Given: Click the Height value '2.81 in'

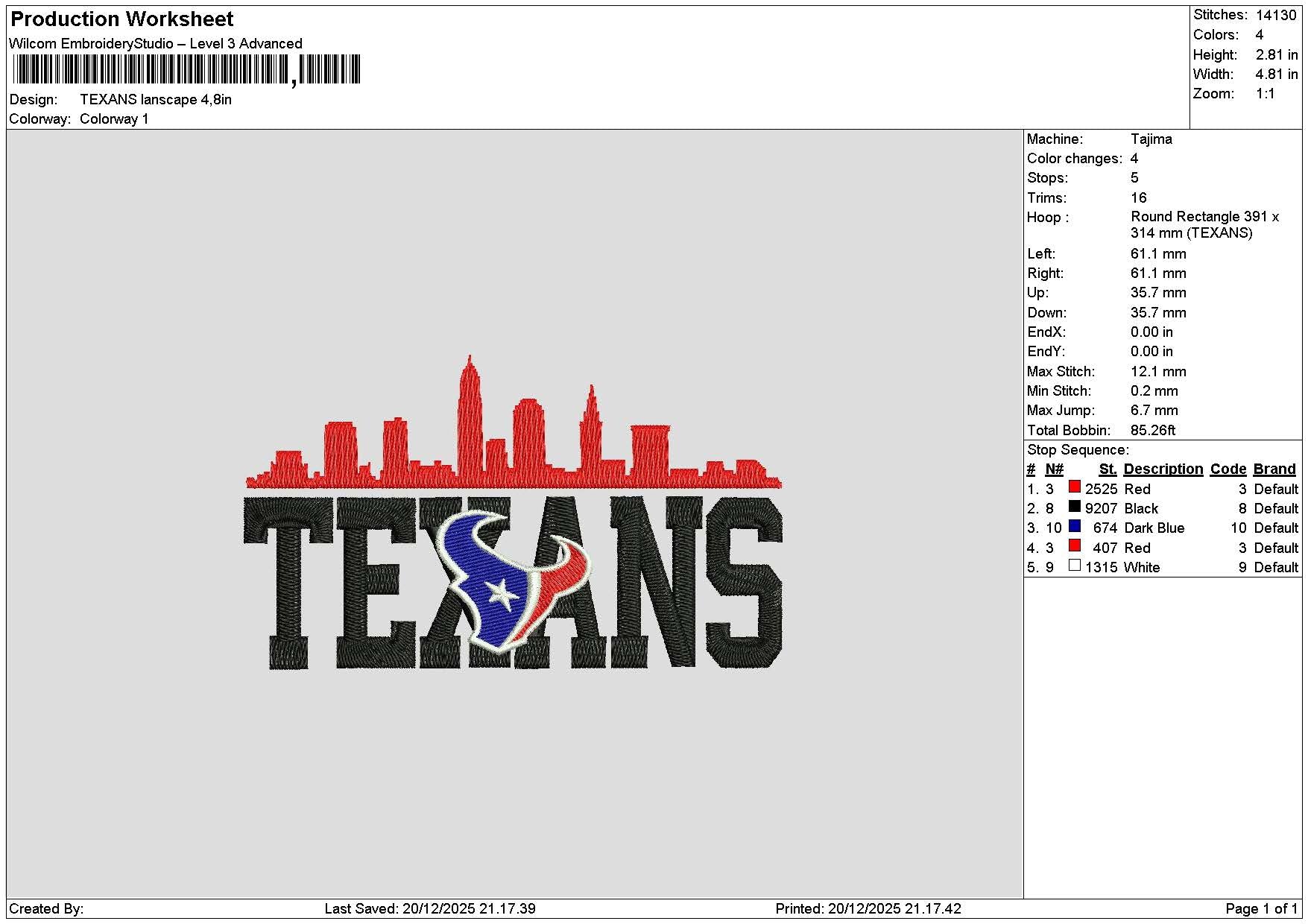Looking at the screenshot, I should click(x=1277, y=54).
